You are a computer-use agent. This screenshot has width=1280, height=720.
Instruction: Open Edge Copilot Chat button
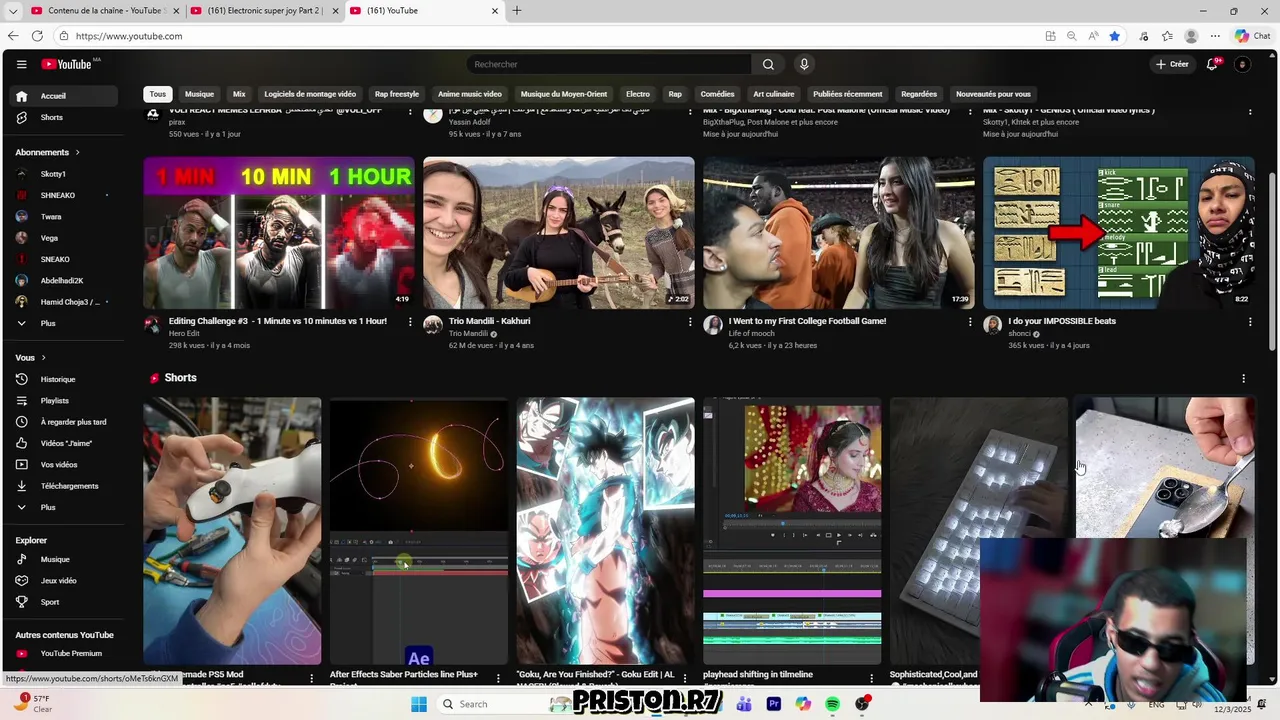pos(1253,36)
